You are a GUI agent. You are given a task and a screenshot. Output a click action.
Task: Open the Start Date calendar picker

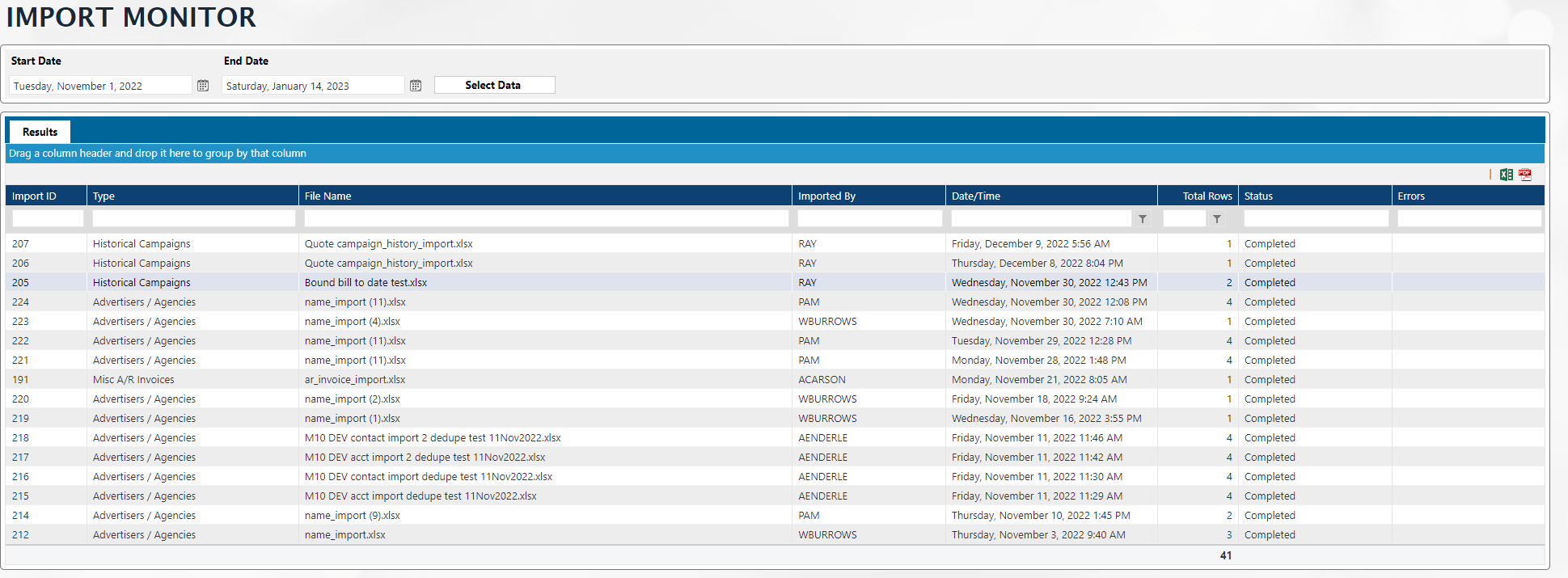[x=203, y=86]
